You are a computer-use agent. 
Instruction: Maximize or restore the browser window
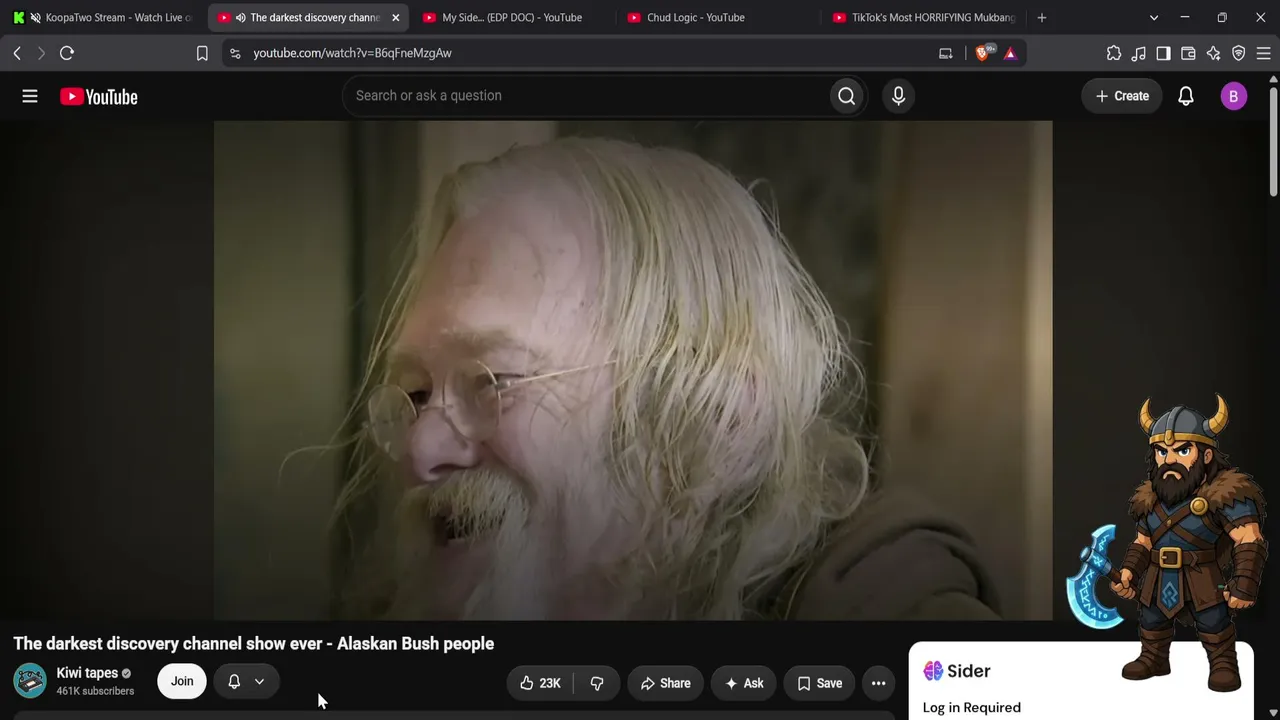point(1222,17)
